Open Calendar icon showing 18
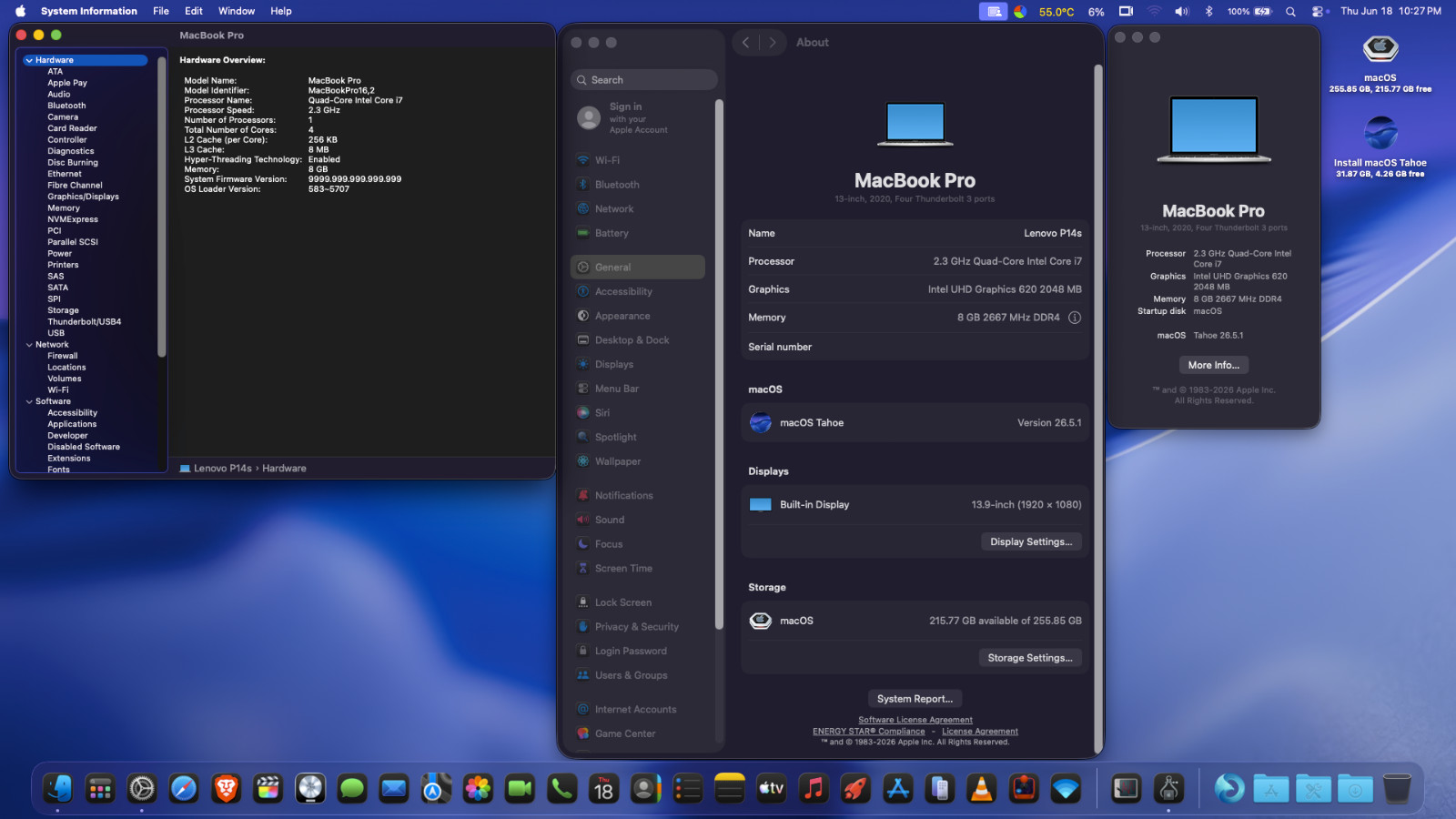This screenshot has width=1456, height=819. tap(603, 788)
